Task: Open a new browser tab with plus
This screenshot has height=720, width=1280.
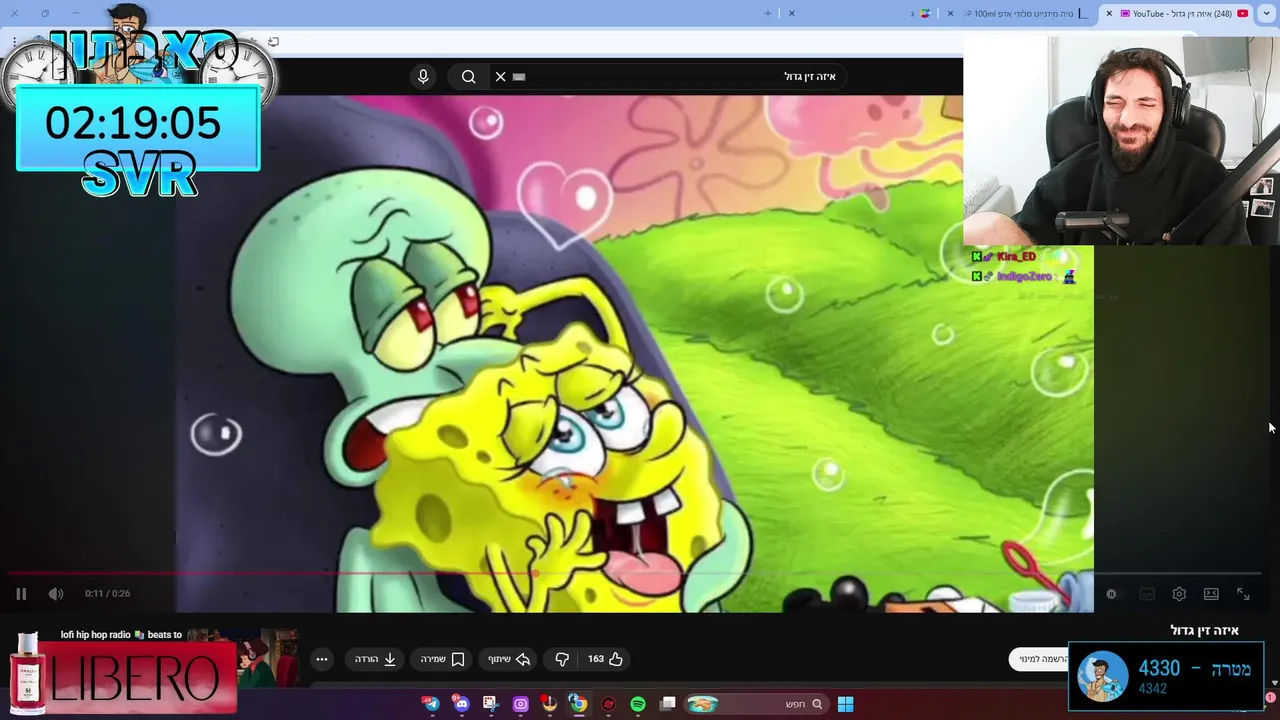Action: [768, 13]
